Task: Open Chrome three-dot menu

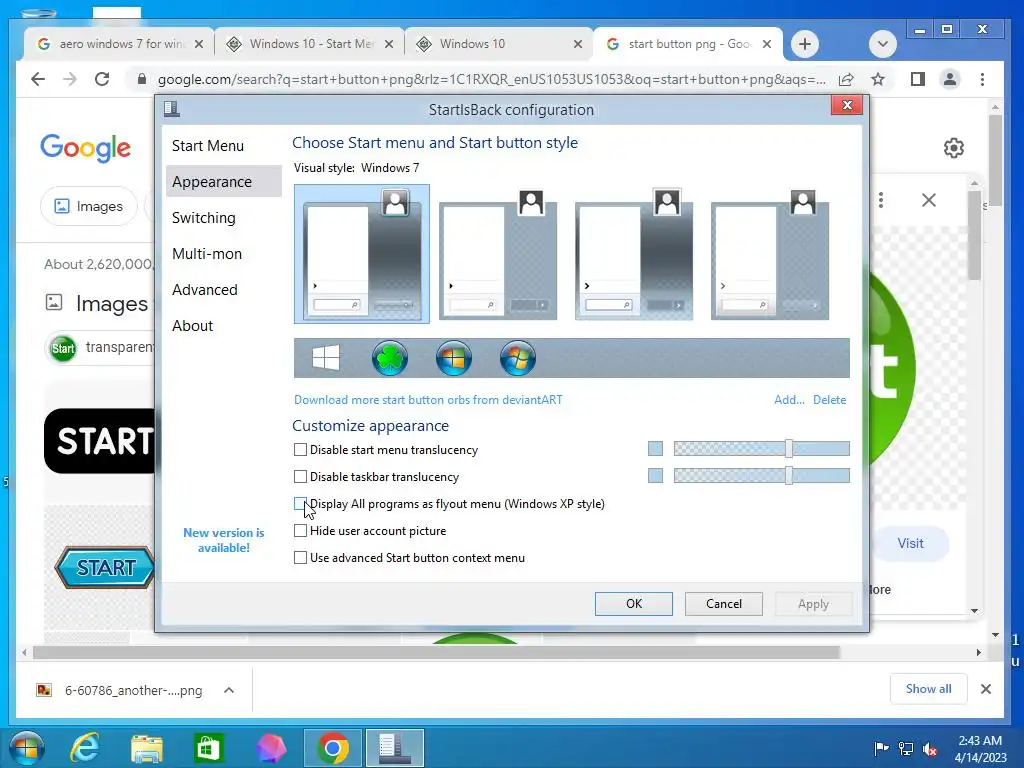Action: point(982,79)
